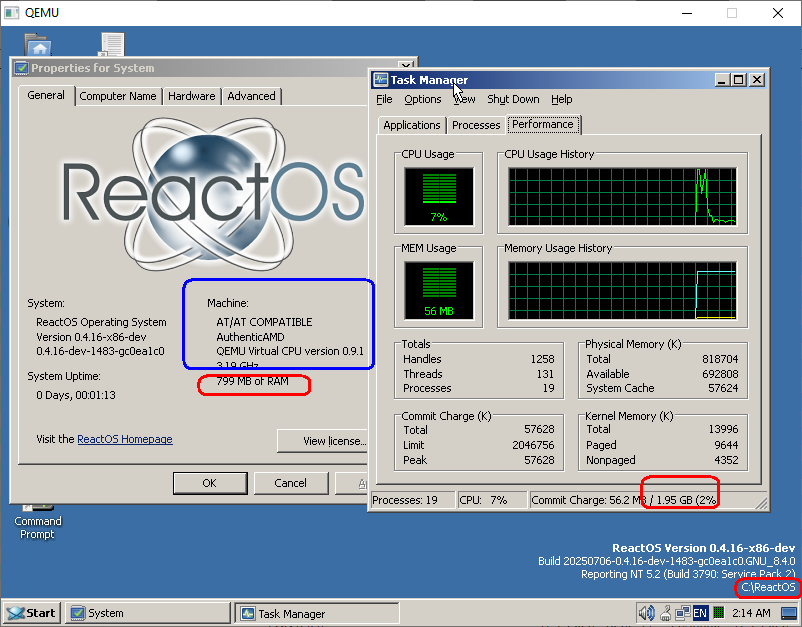
Task: Click the Task Manager title bar icon
Action: tap(381, 80)
